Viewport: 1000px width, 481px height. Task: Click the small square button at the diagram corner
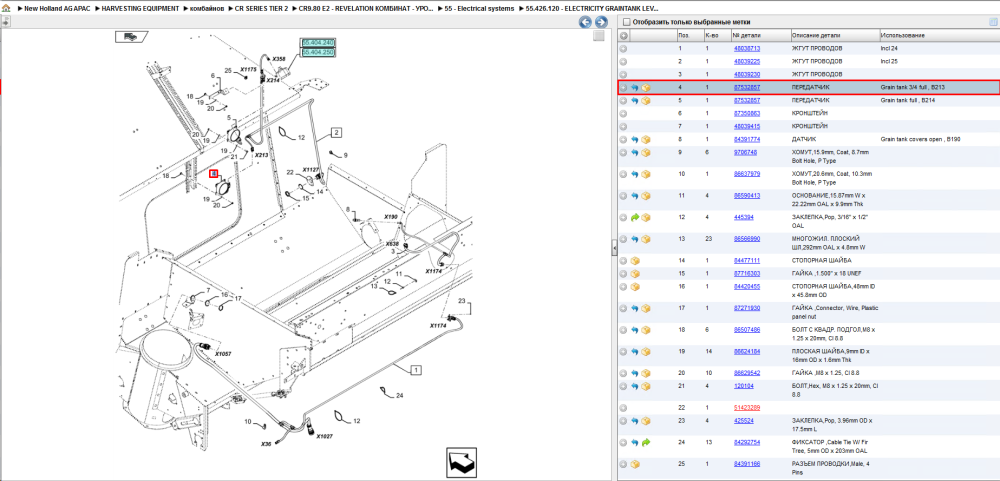598,36
